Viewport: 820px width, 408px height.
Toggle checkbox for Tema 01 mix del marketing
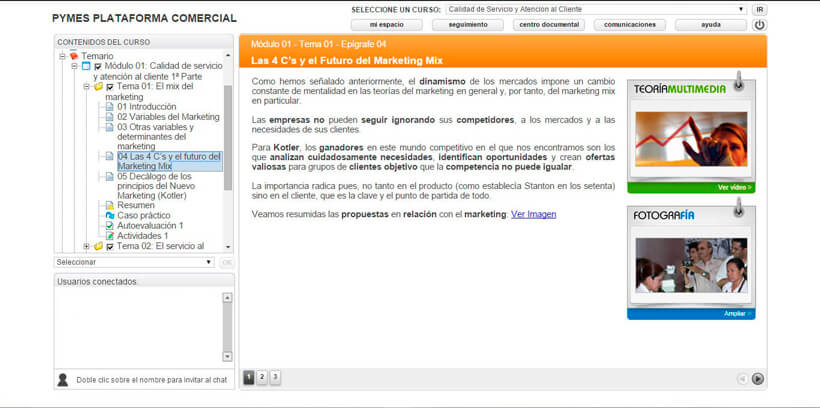coord(110,87)
